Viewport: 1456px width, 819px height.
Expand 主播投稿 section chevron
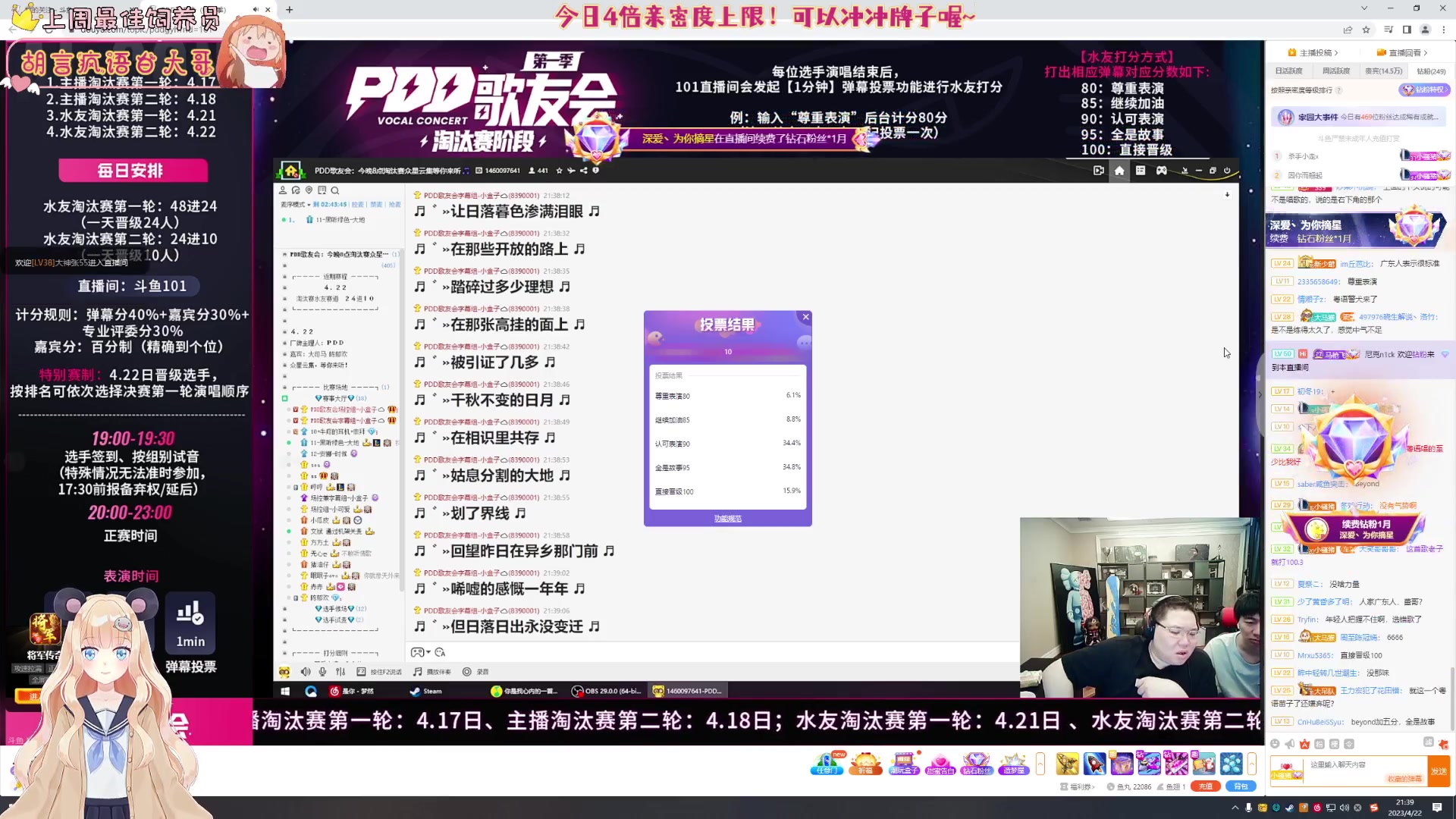click(x=1336, y=53)
